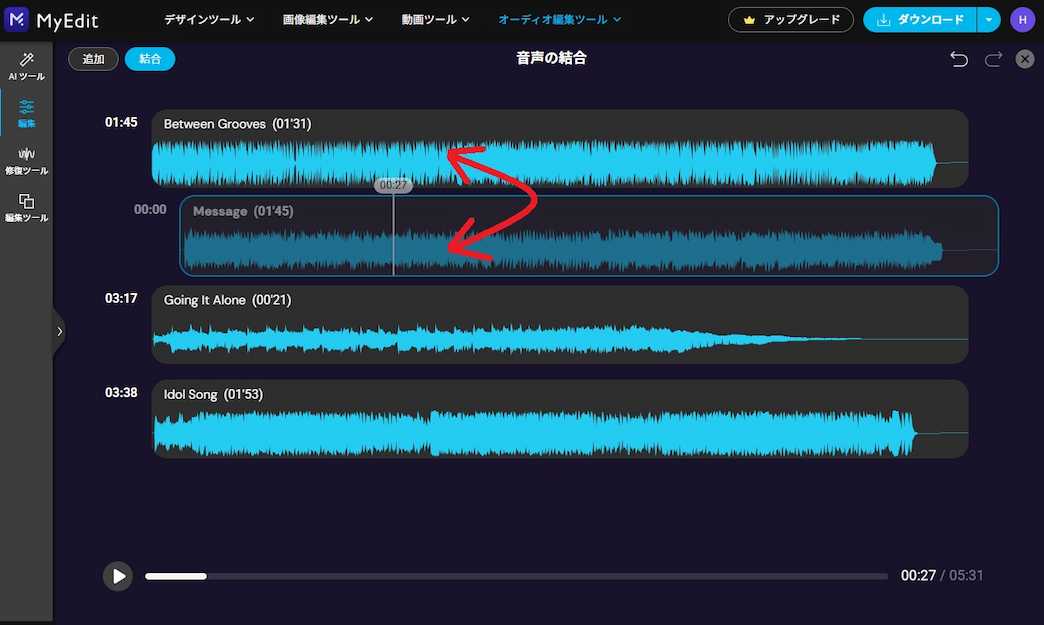The height and width of the screenshot is (625, 1044).
Task: Click the アップグレード button
Action: point(791,19)
